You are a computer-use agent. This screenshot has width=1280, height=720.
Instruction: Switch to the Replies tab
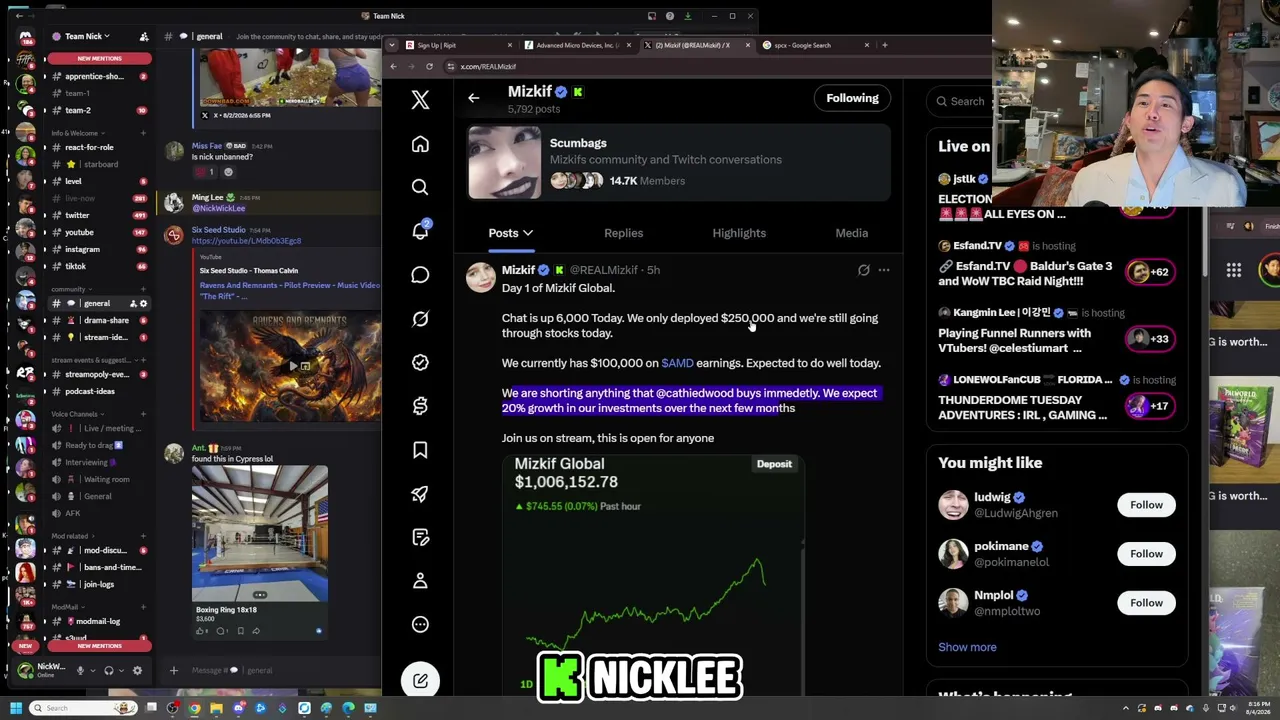tap(623, 233)
